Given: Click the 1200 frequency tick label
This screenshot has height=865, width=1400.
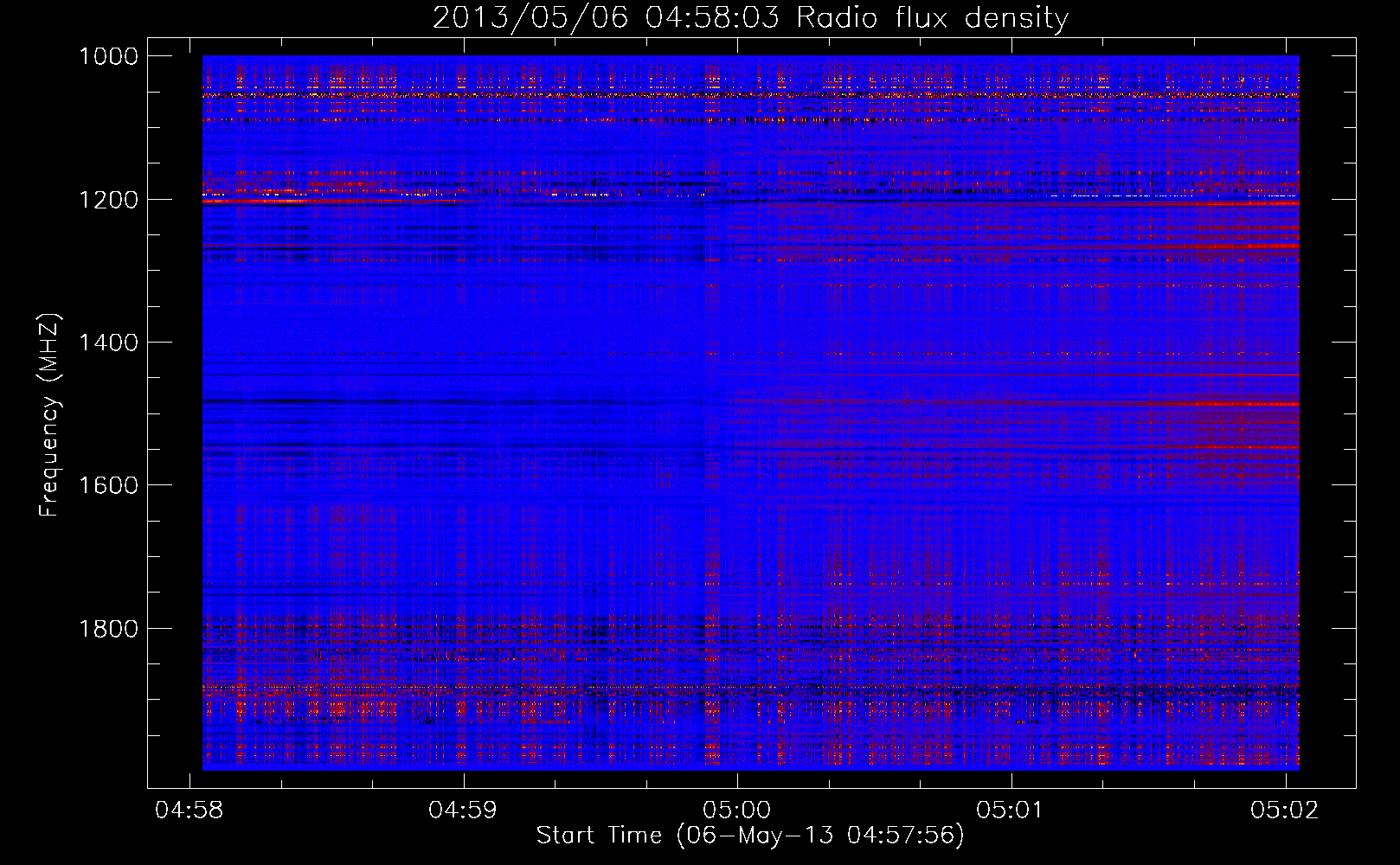Looking at the screenshot, I should tap(108, 200).
